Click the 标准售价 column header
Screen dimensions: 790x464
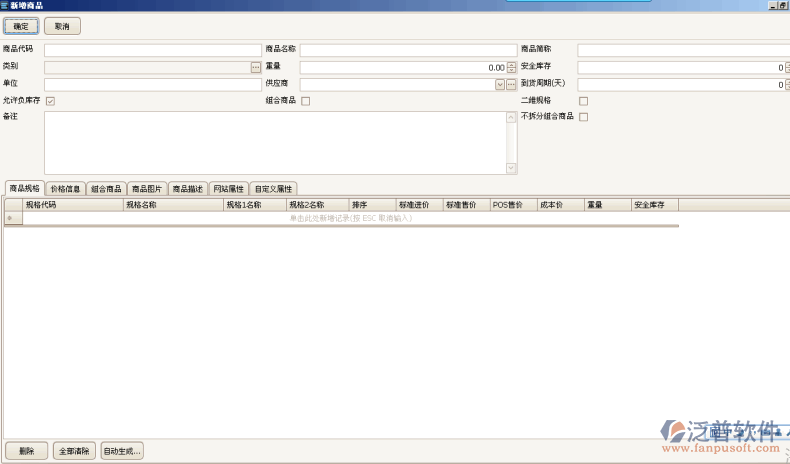467,205
